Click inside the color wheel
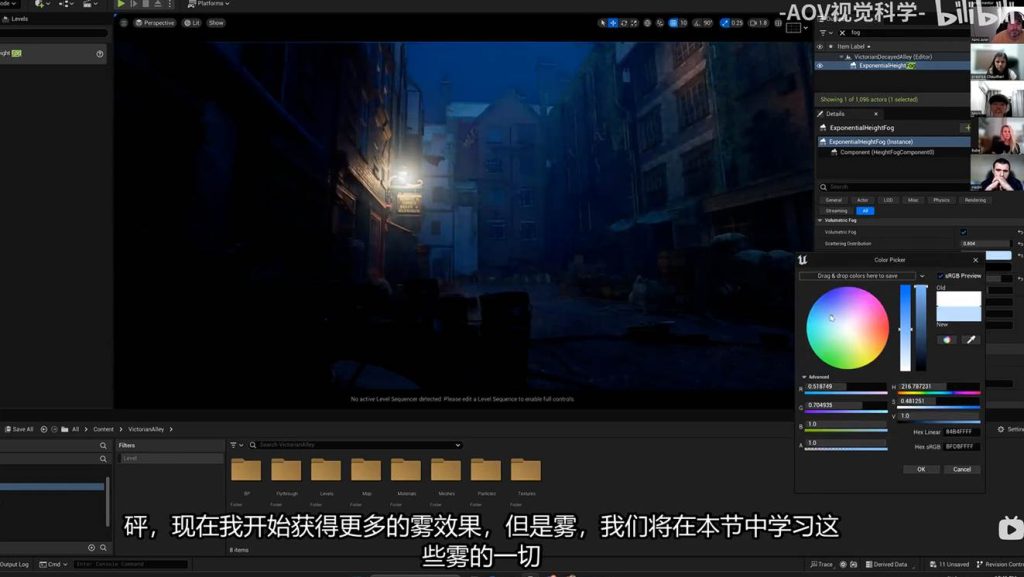This screenshot has width=1024, height=577. pos(847,328)
